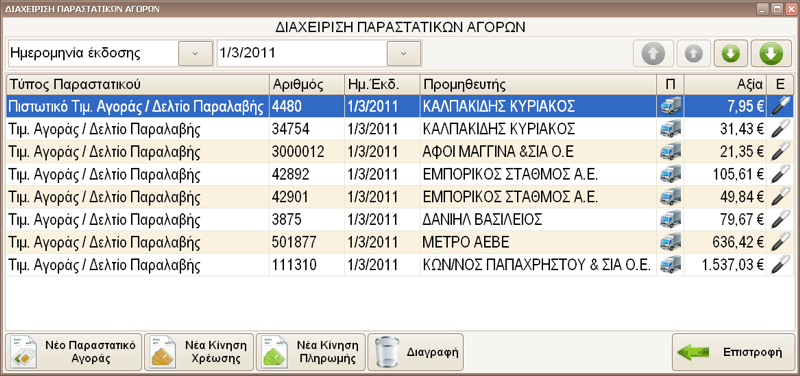Image resolution: width=800 pixels, height=376 pixels.
Task: Delete selection with Διαγραφή button
Action: (416, 352)
